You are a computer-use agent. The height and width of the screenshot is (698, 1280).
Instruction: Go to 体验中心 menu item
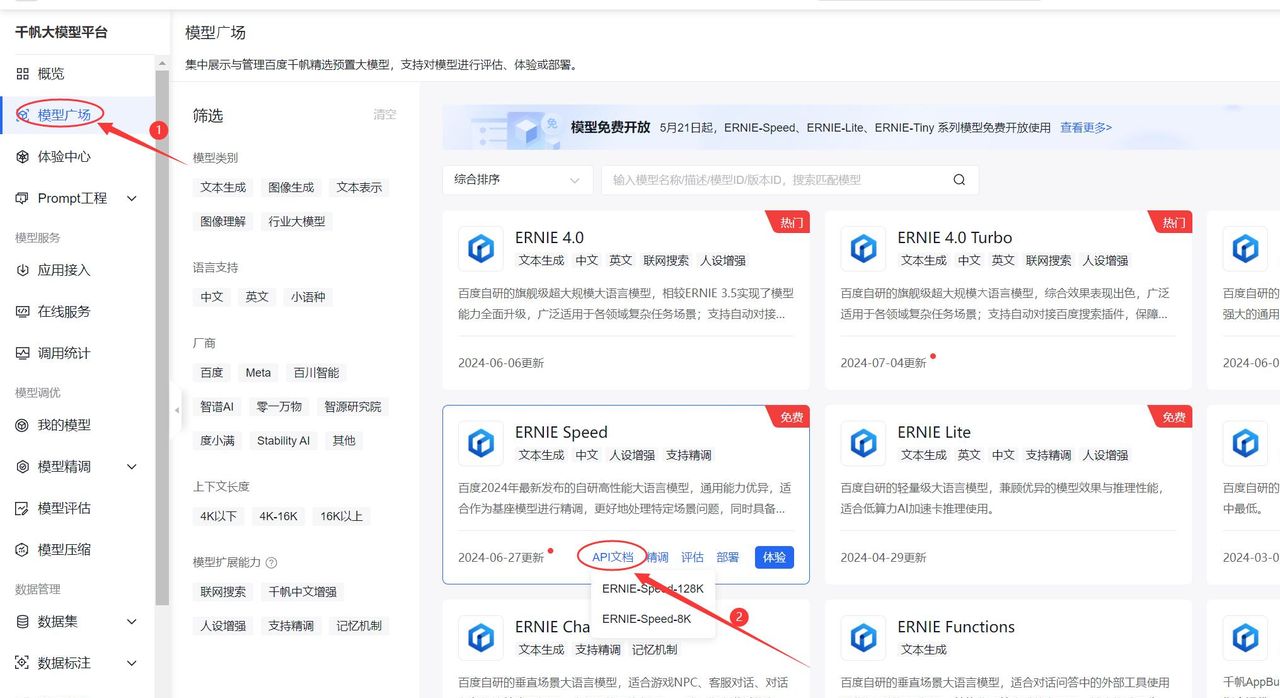[64, 157]
